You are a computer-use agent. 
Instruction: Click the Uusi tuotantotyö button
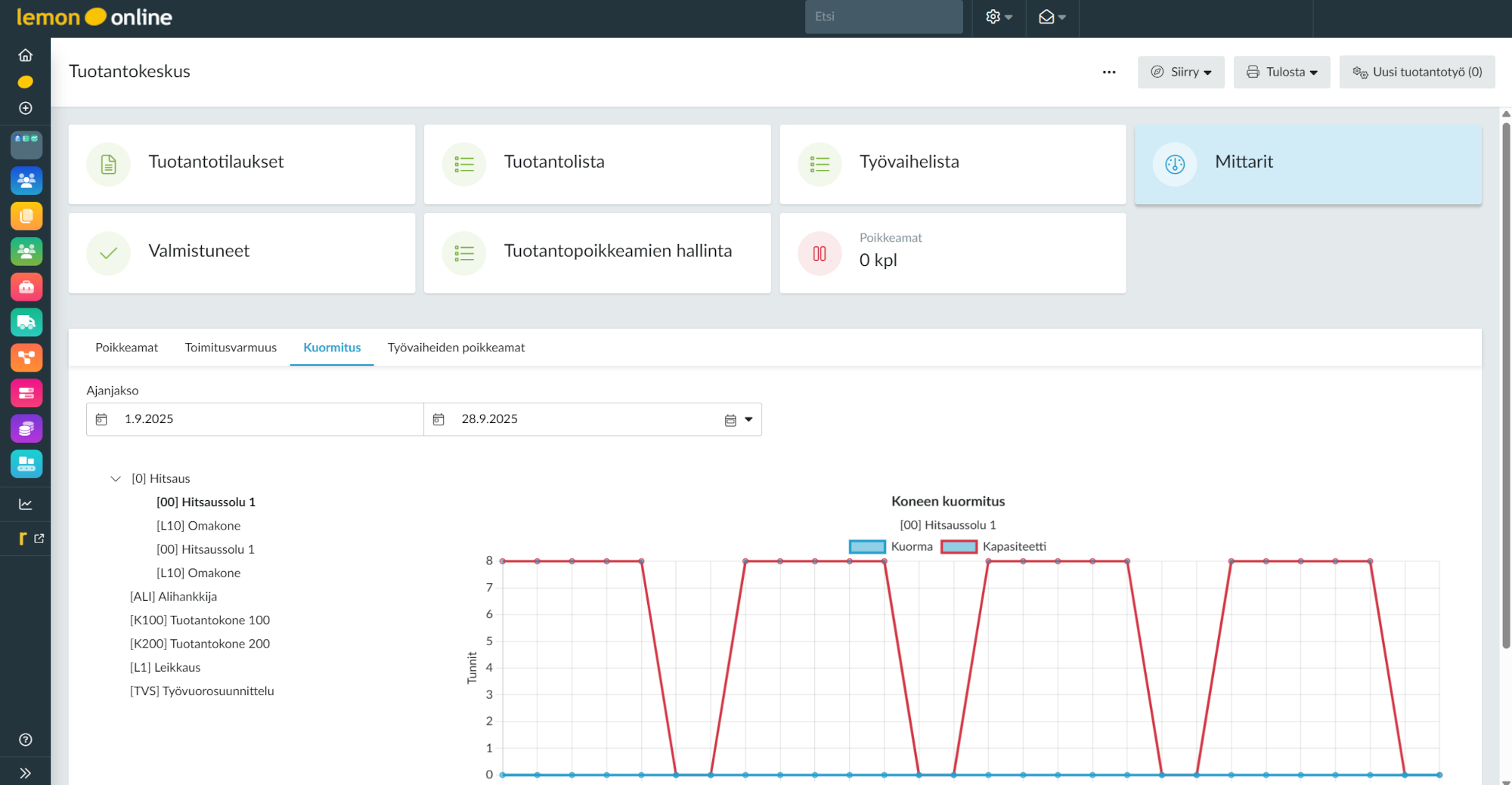click(x=1417, y=72)
